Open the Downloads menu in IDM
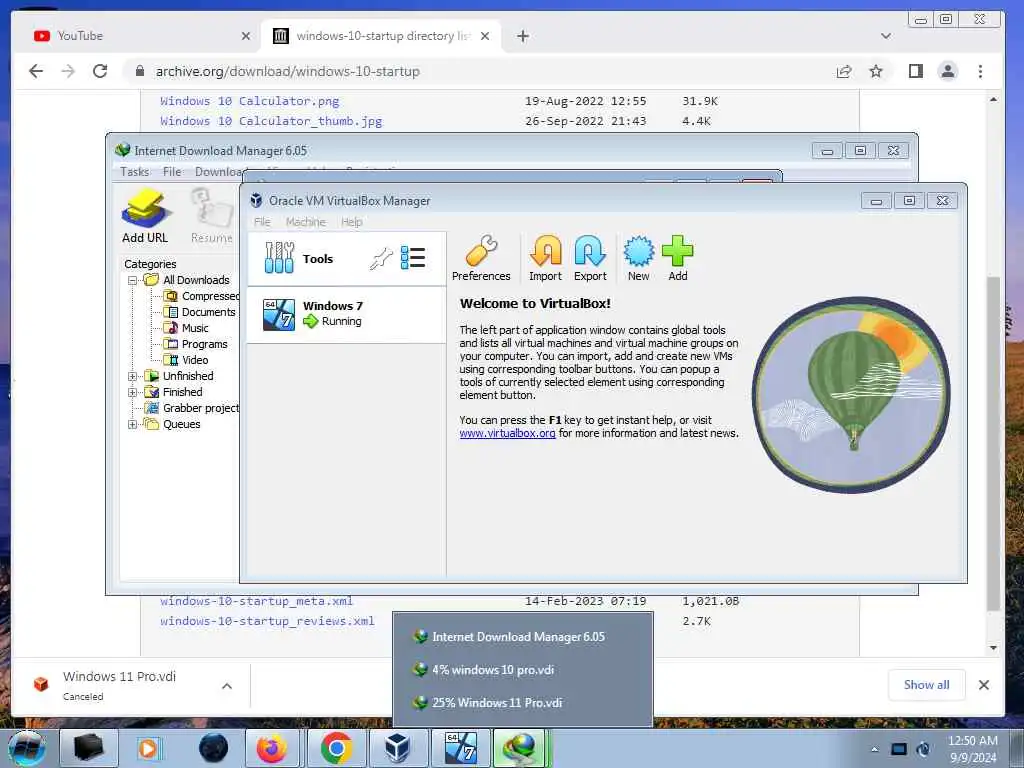The image size is (1024, 768). click(219, 172)
